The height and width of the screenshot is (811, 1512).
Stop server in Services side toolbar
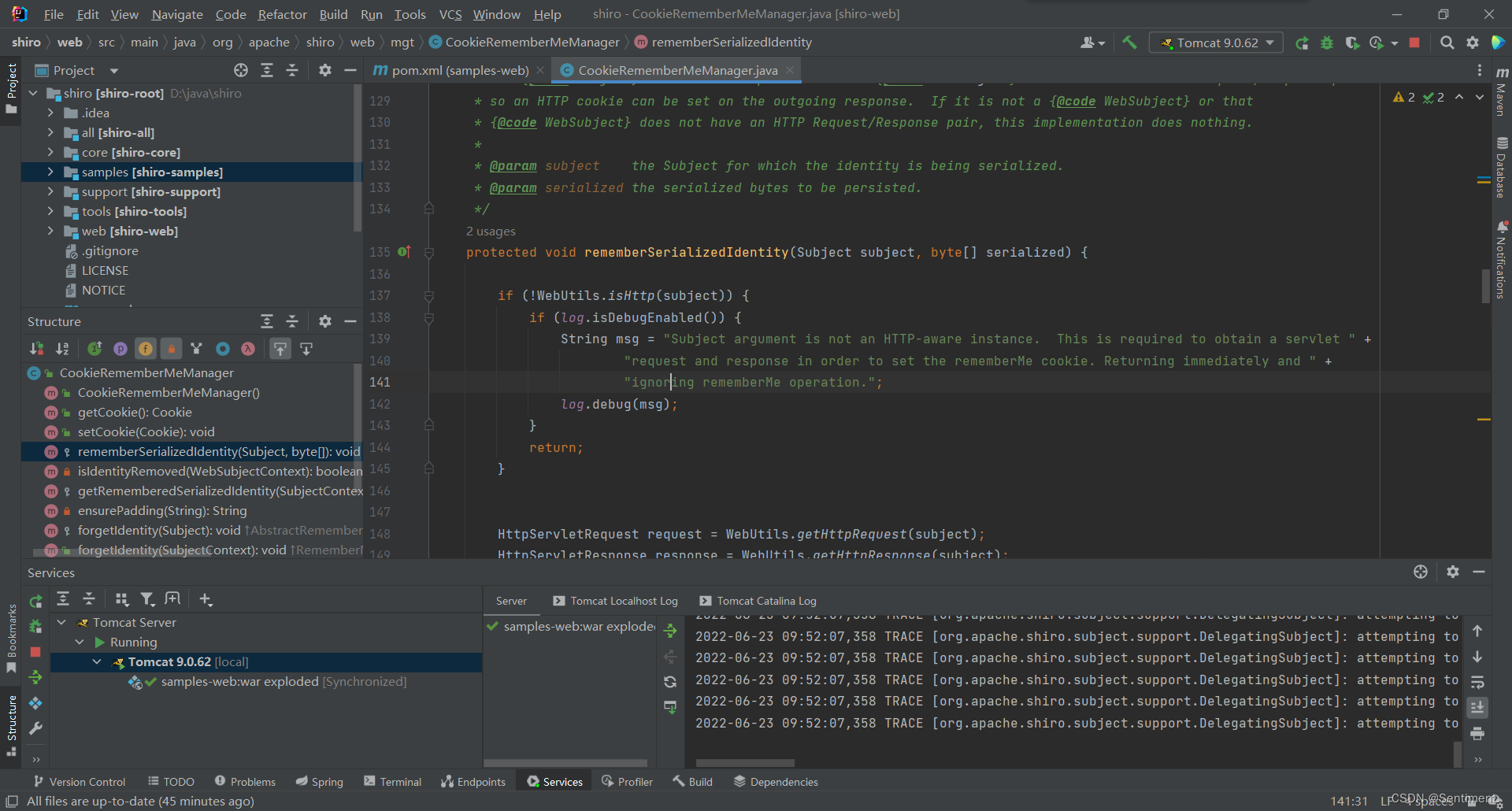(35, 652)
